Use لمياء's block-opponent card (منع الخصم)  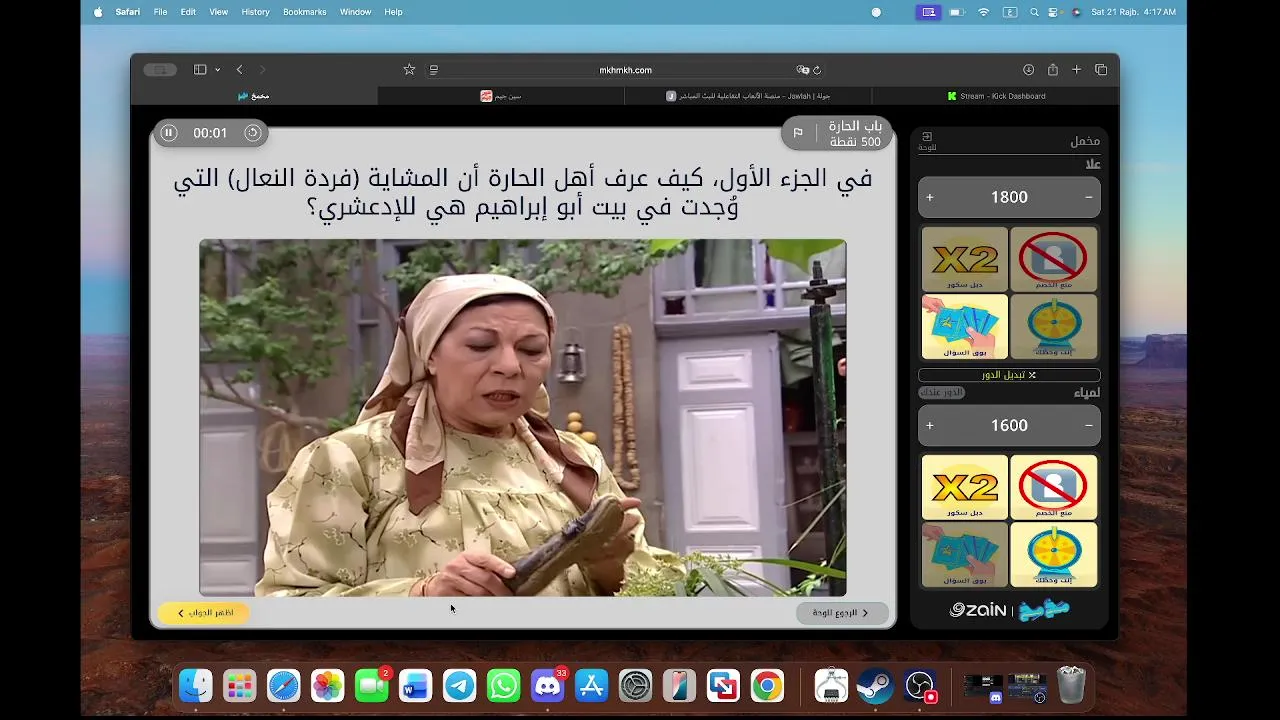coord(1053,487)
